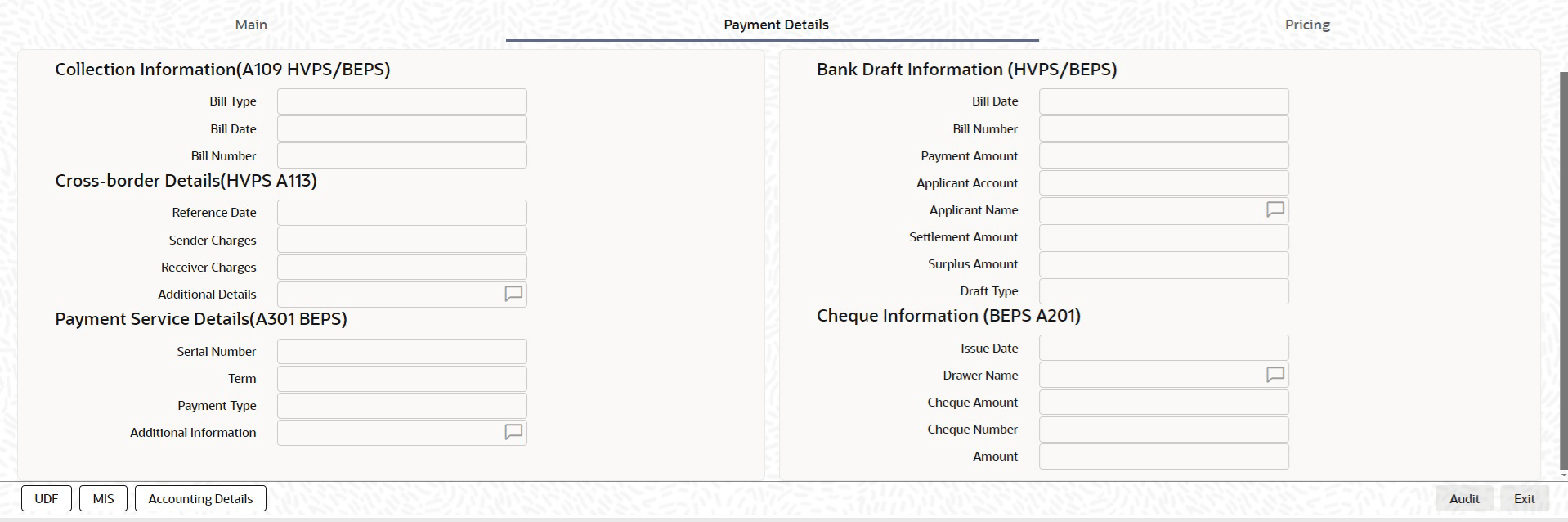
Task: Focus the Cheque Number field
Action: pos(1163,430)
